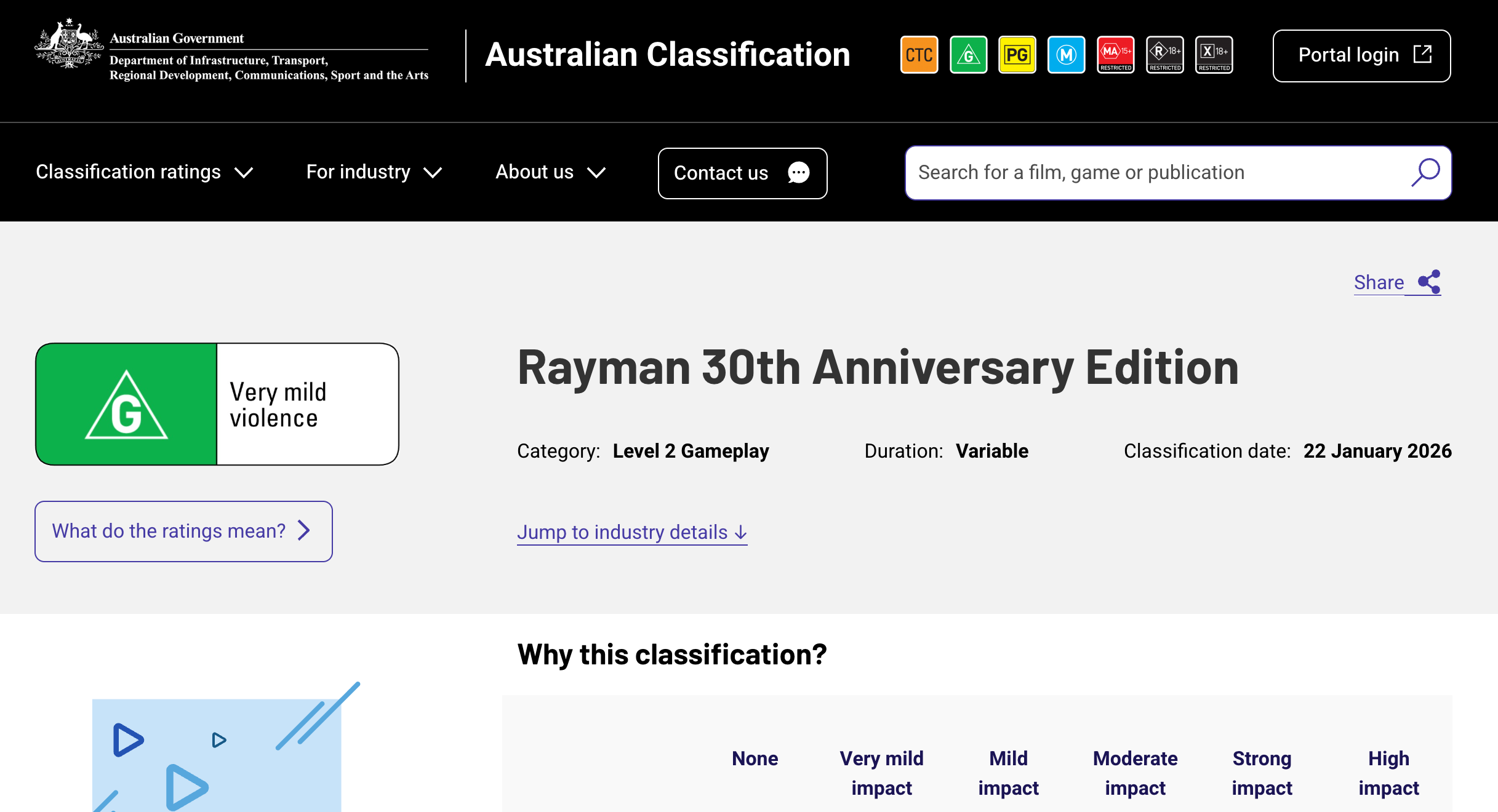The width and height of the screenshot is (1498, 812).
Task: Click the X18+ restricted rating icon
Action: pyautogui.click(x=1214, y=55)
